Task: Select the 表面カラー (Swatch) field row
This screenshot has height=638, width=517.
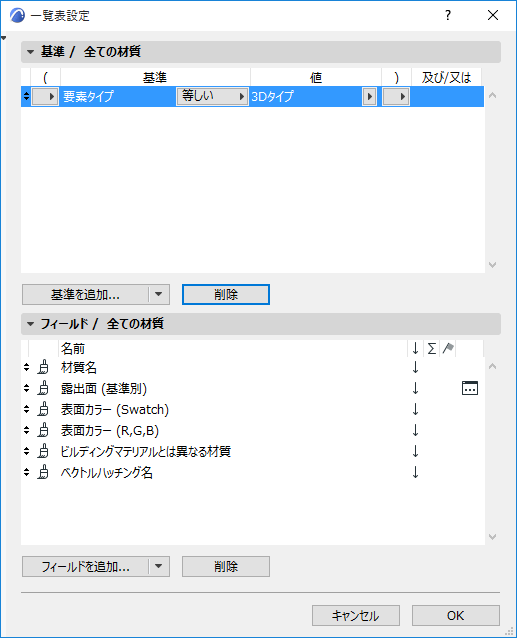Action: coord(253,409)
